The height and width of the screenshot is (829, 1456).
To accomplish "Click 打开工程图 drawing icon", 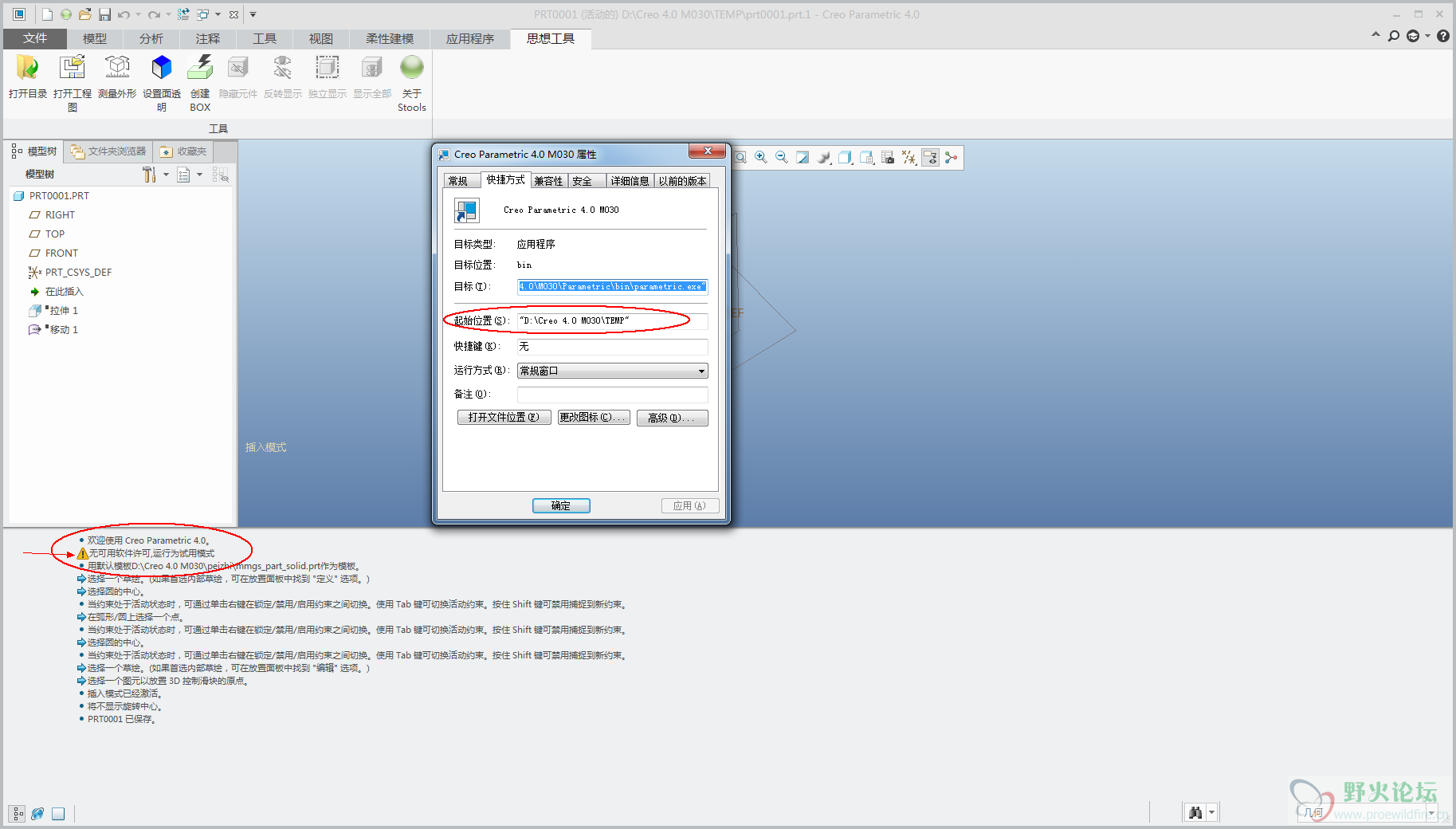I will coord(73,68).
